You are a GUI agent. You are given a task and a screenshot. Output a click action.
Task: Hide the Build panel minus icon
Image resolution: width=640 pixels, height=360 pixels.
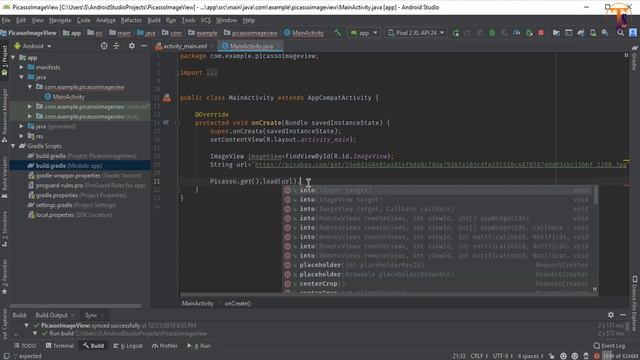coord(623,315)
